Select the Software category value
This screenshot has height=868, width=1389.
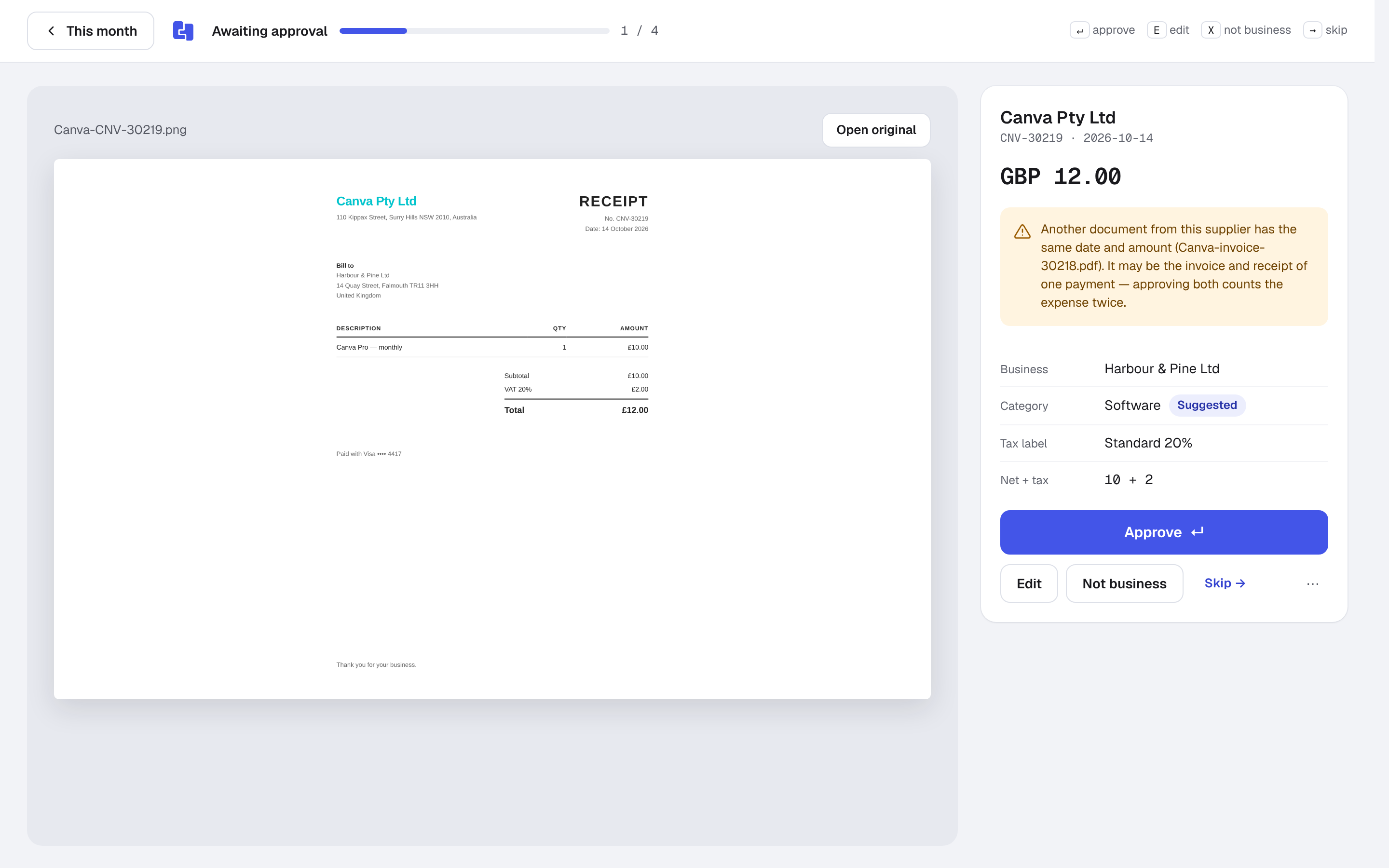(1132, 406)
